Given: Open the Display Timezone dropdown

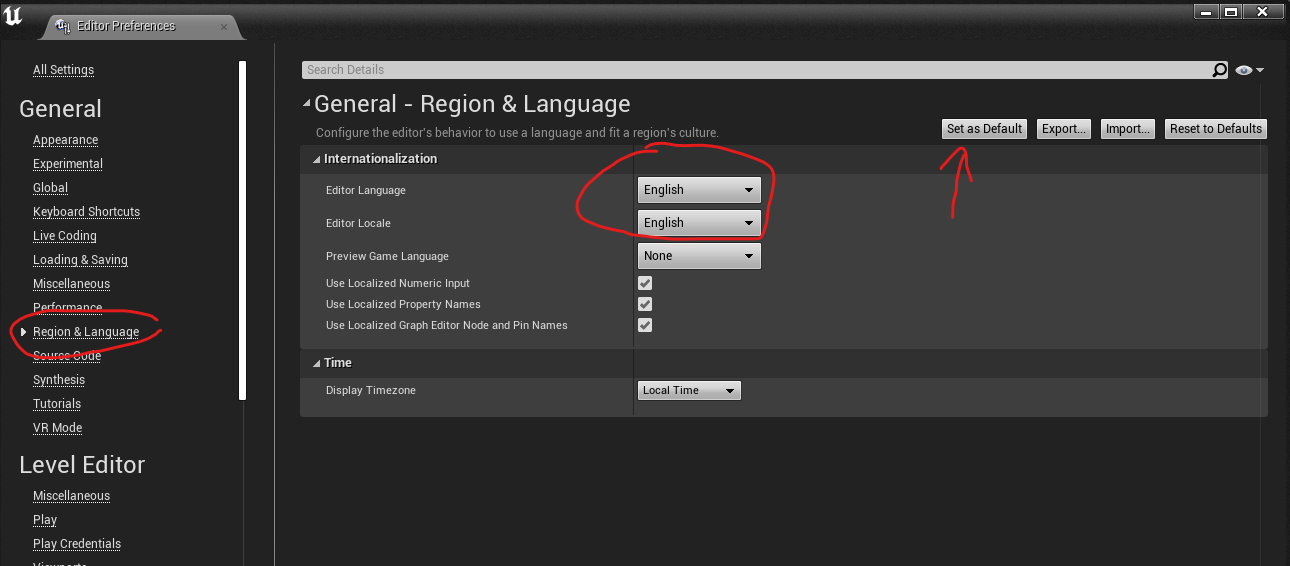Looking at the screenshot, I should (x=689, y=390).
